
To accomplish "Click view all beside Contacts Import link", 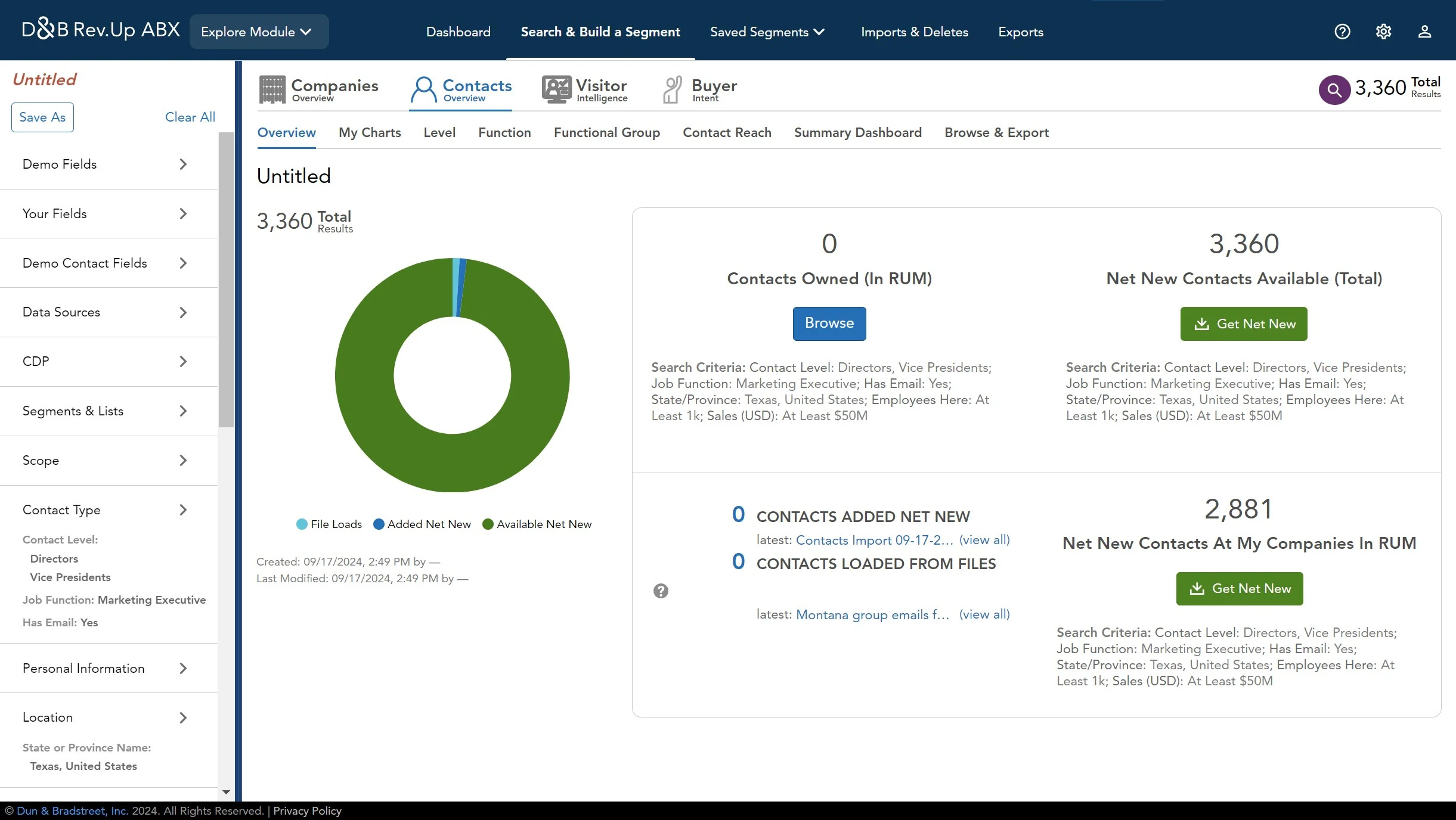I will pyautogui.click(x=984, y=541).
